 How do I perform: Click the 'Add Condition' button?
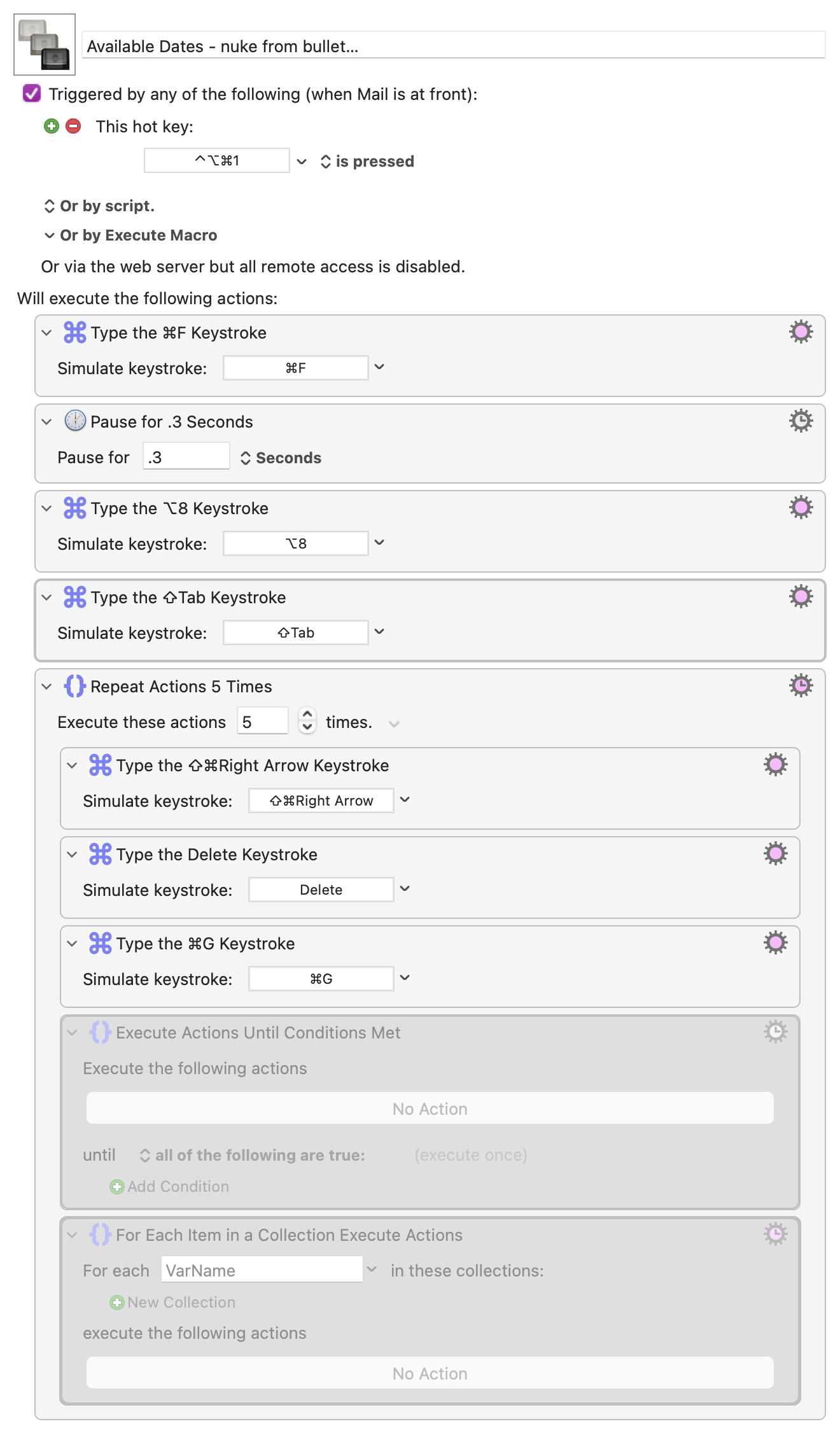169,1187
